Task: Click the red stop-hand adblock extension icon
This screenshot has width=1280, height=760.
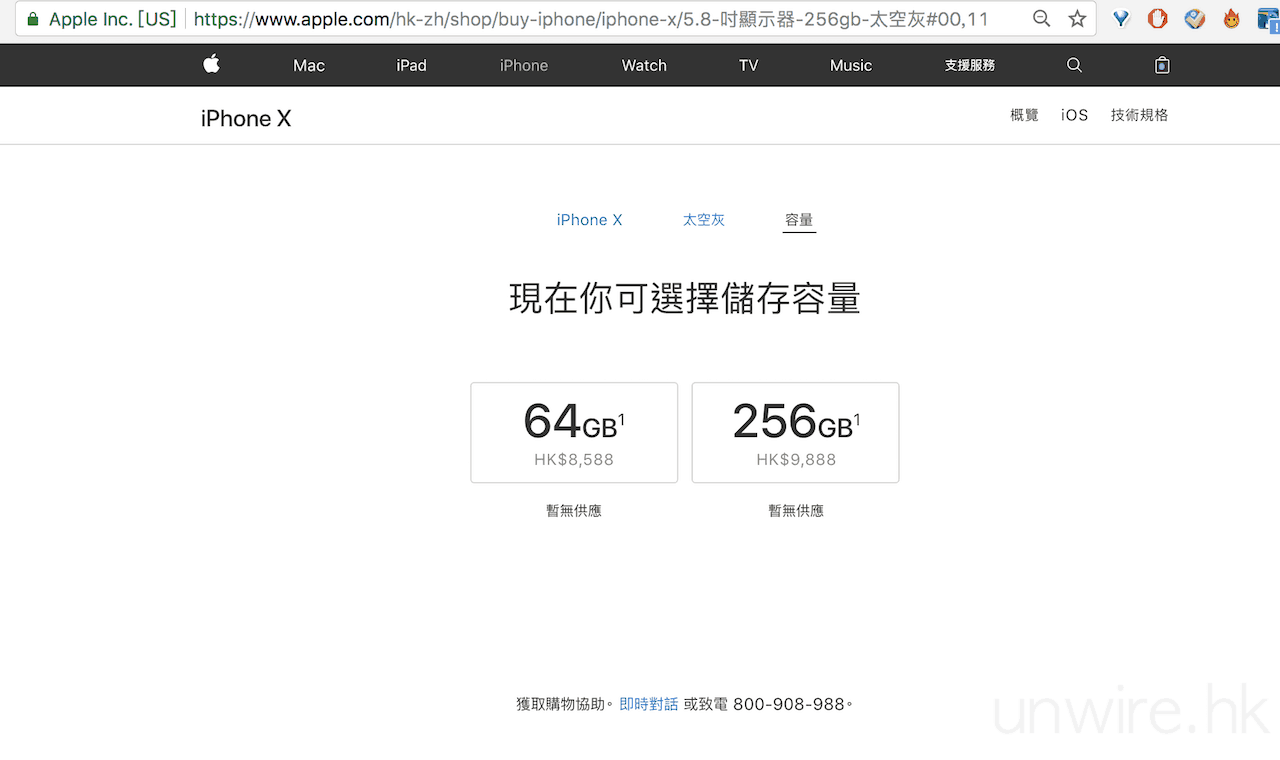Action: [x=1157, y=19]
